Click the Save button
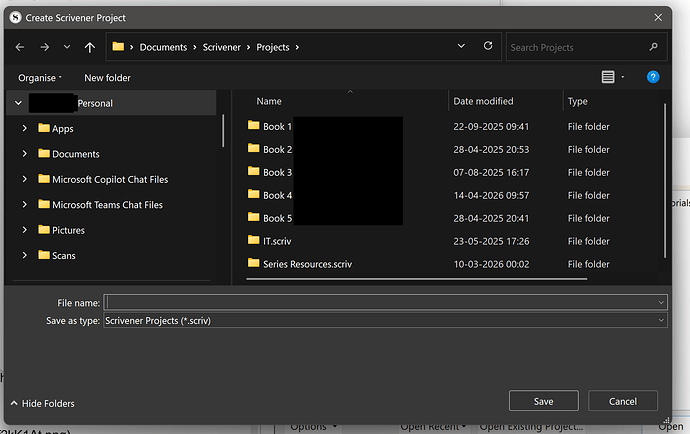 pos(543,401)
